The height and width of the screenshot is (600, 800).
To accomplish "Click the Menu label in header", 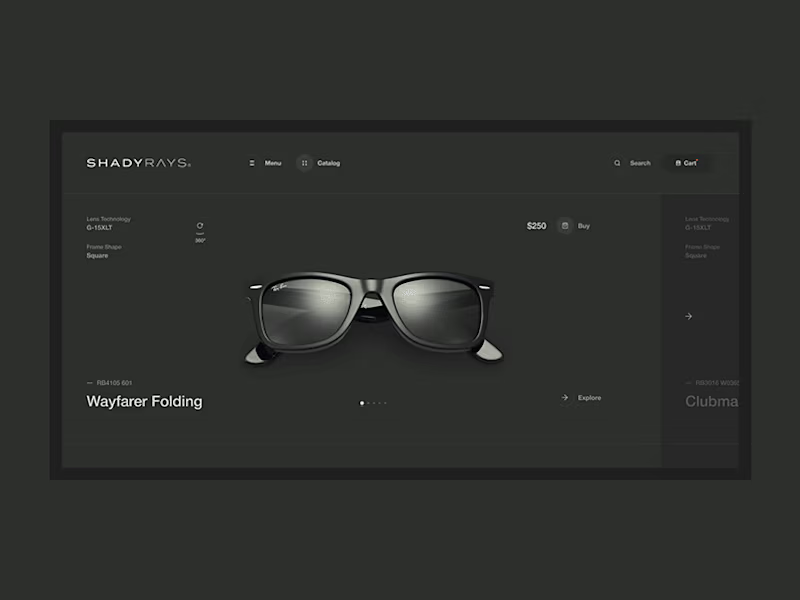I will click(x=273, y=163).
